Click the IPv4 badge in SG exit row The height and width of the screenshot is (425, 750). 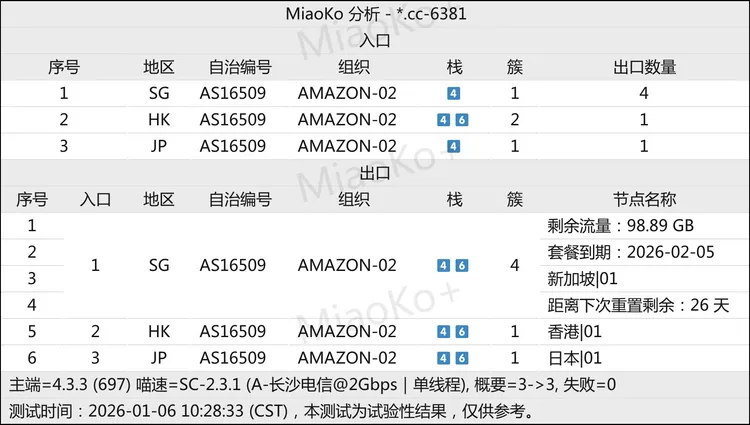click(444, 266)
